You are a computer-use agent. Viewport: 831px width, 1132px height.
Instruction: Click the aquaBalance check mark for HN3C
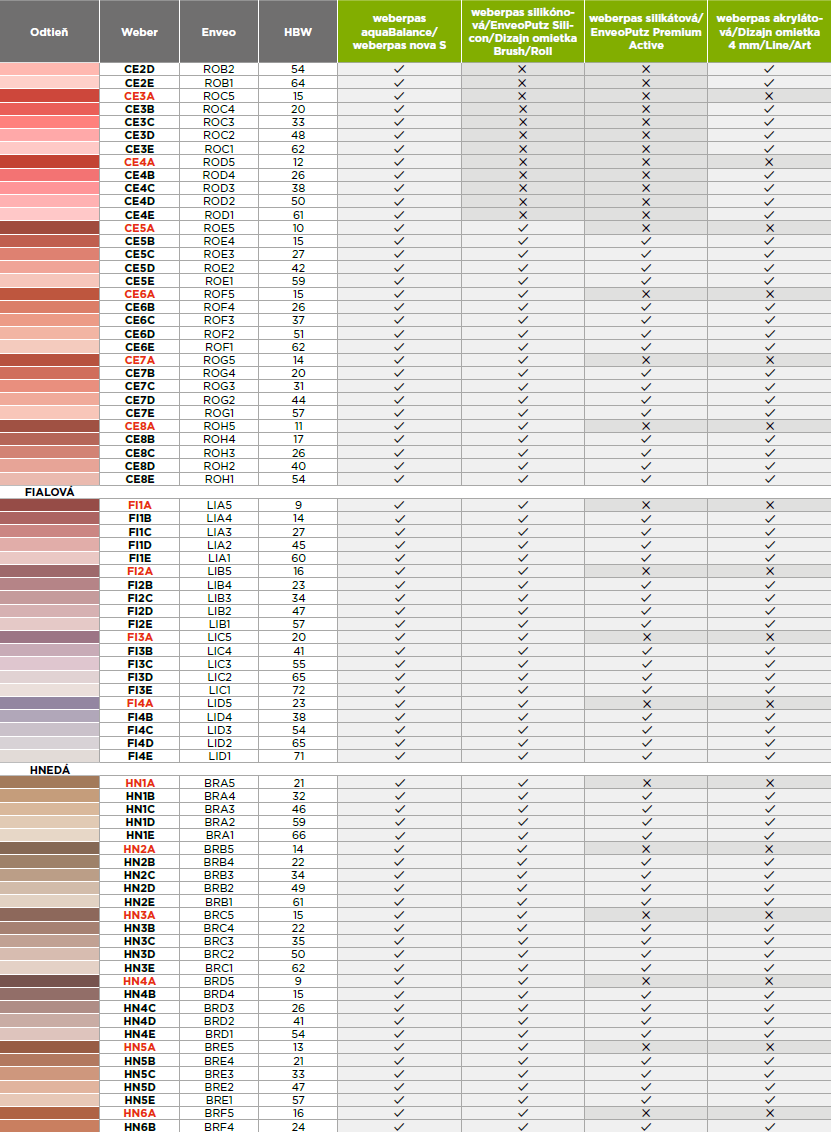pos(399,941)
